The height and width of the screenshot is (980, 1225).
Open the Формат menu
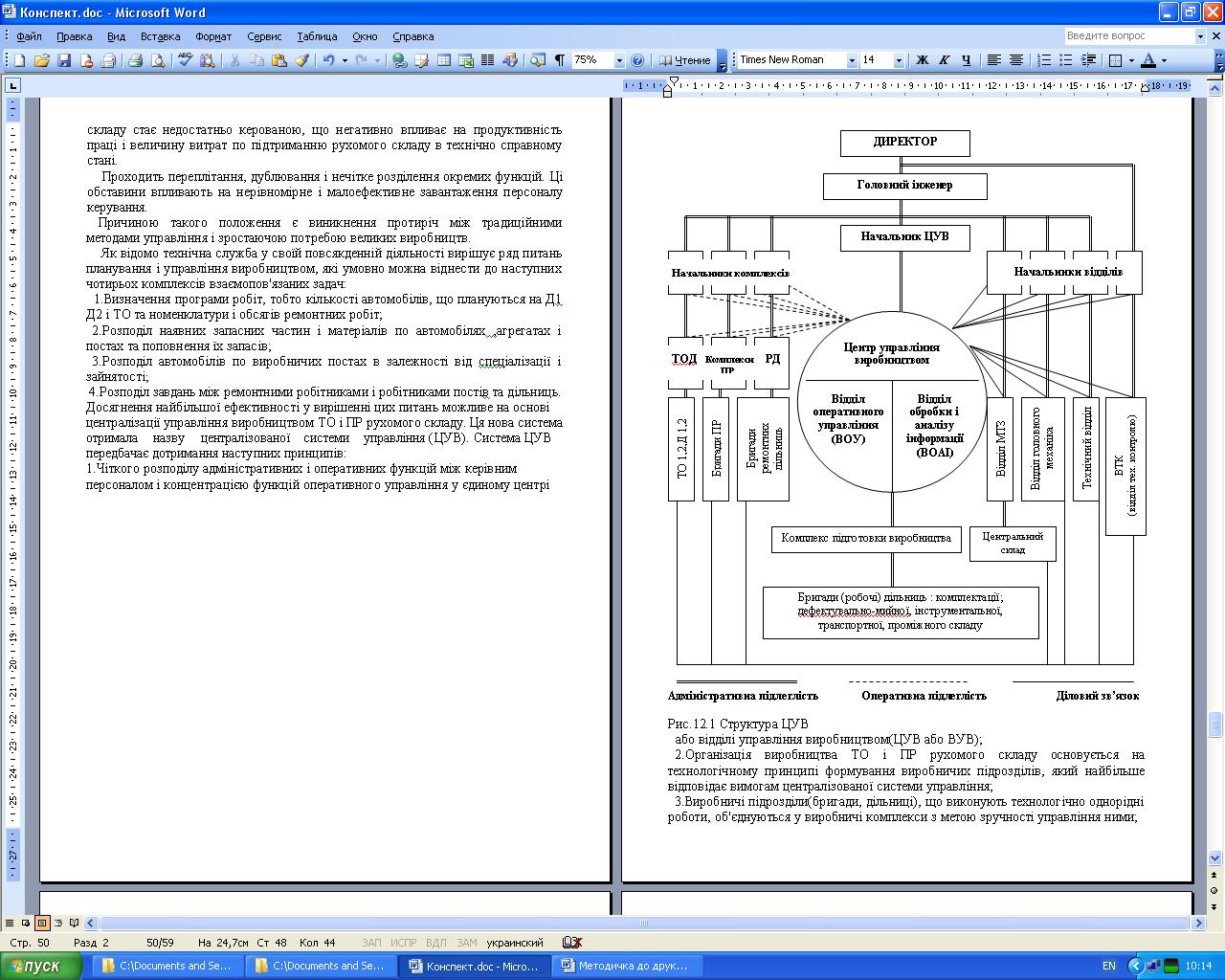(213, 36)
